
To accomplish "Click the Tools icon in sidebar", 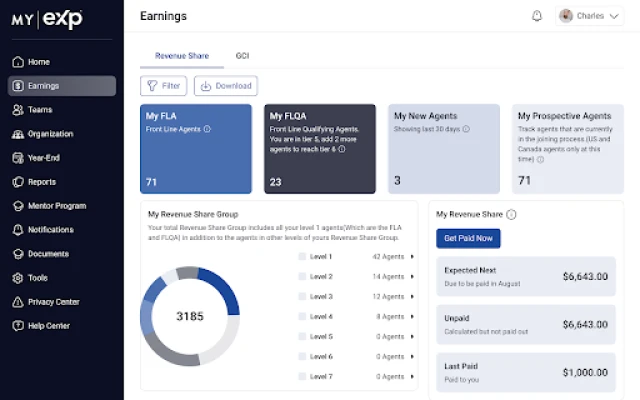I will pos(18,278).
